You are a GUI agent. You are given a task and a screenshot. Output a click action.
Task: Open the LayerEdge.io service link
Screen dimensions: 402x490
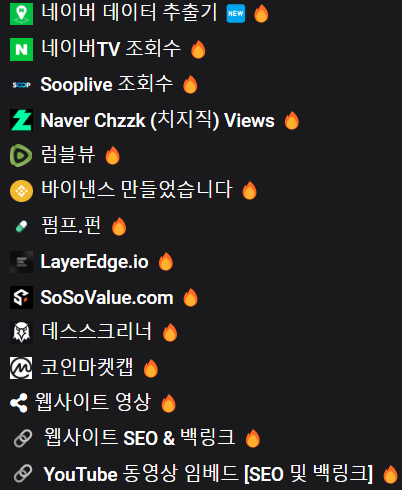(94, 262)
